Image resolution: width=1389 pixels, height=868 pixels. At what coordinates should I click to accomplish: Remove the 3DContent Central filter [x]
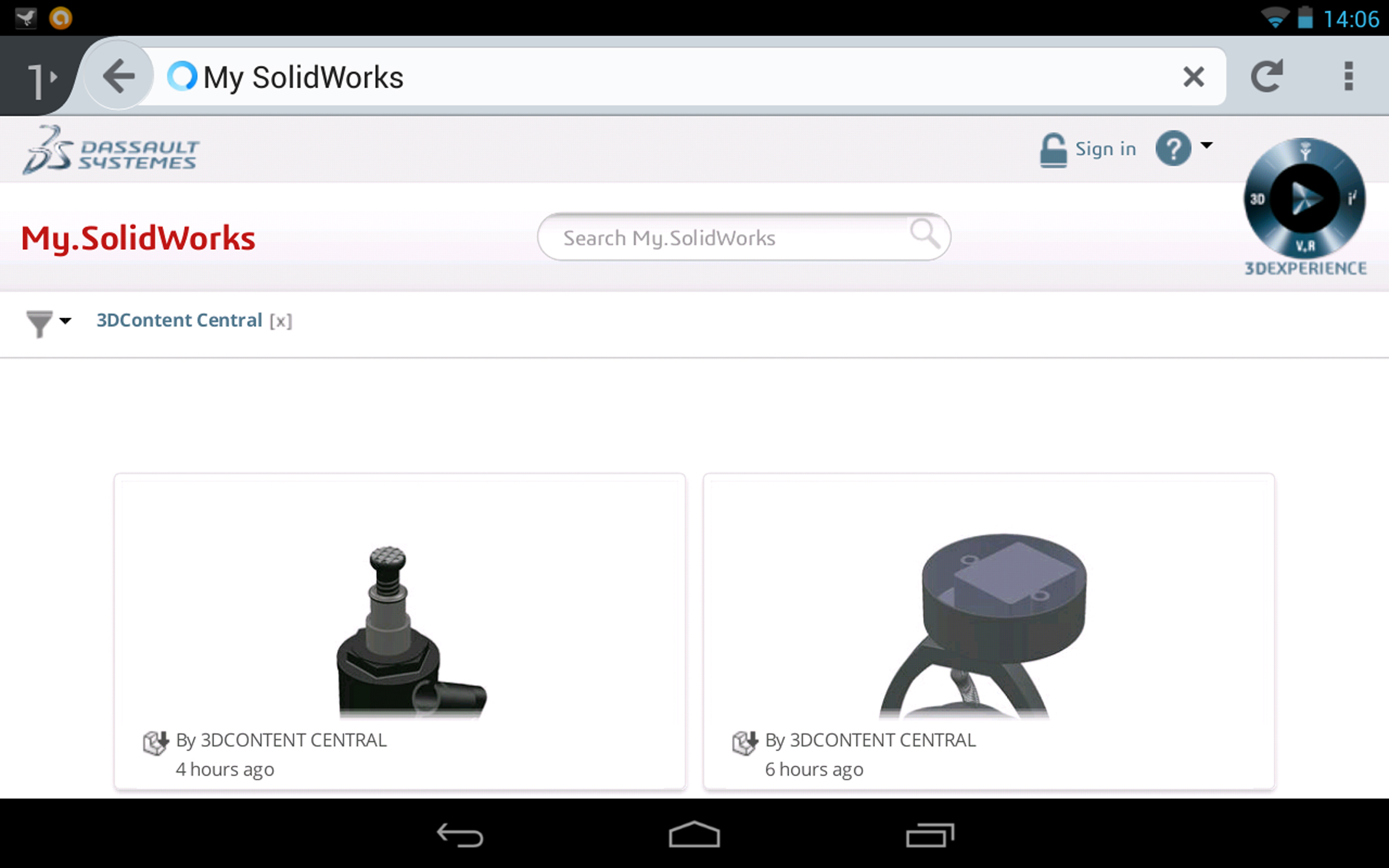click(x=281, y=321)
